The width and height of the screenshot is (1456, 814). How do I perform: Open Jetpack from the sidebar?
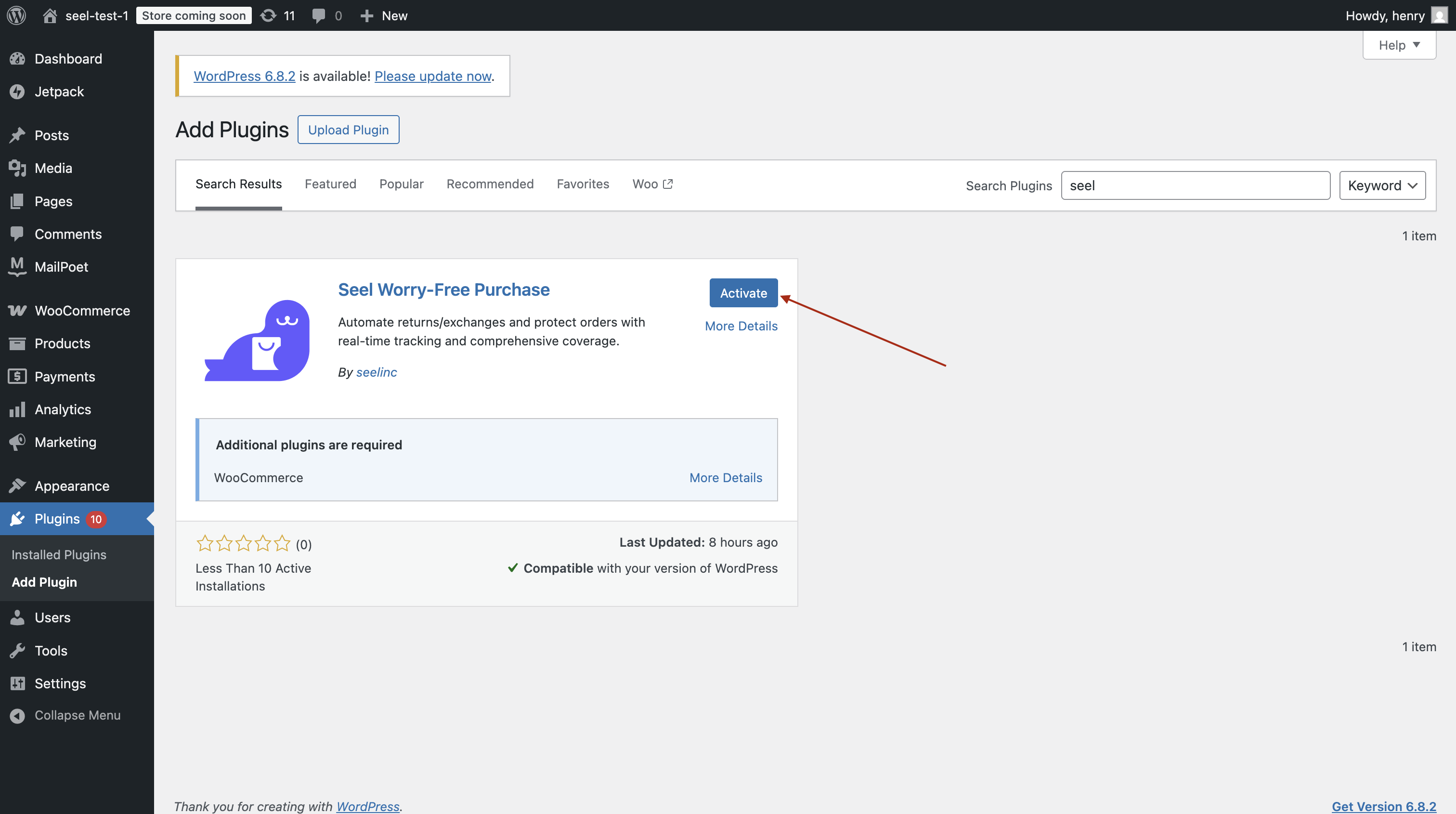pos(59,92)
